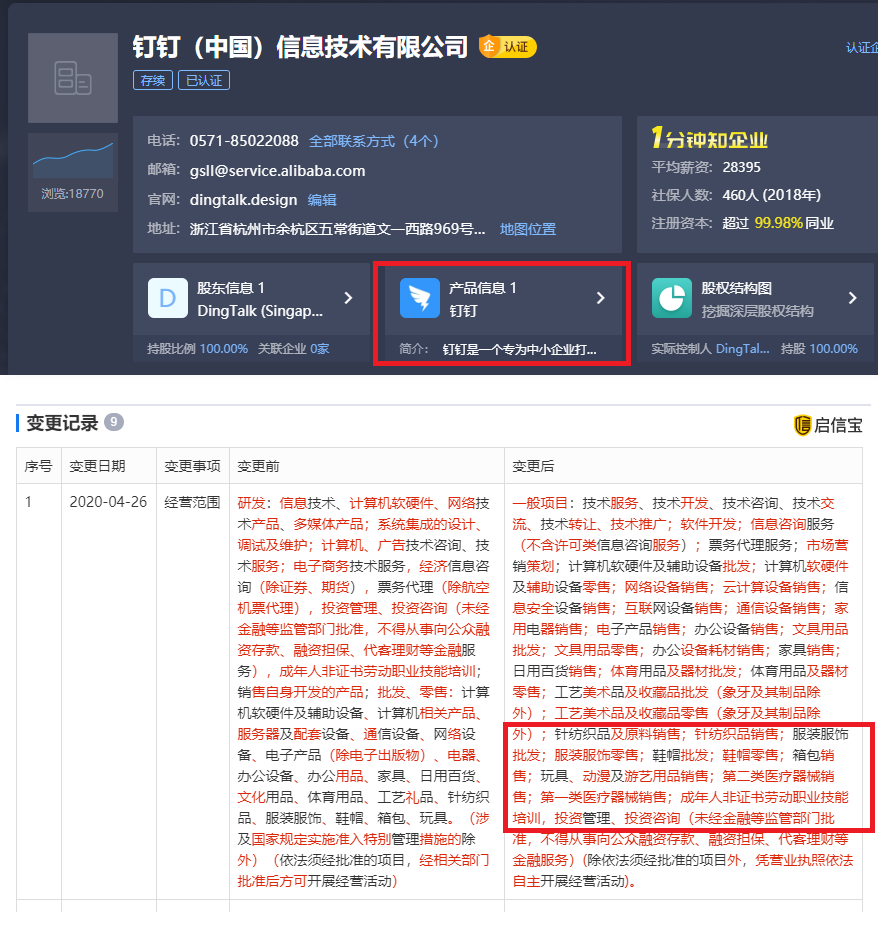Click the green 股权结构图 pie icon
Viewport: 878px width, 934px height.
[671, 298]
